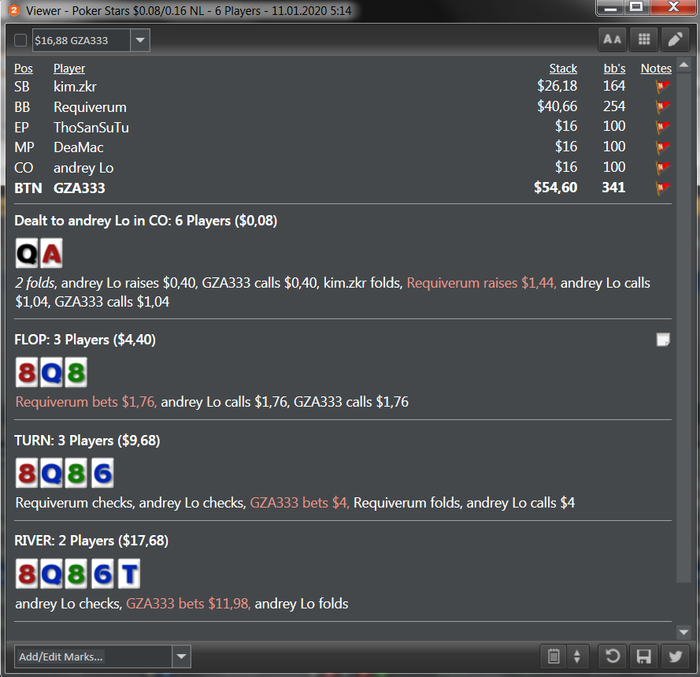
Task: Click the scrollbar up arrow
Action: click(683, 65)
